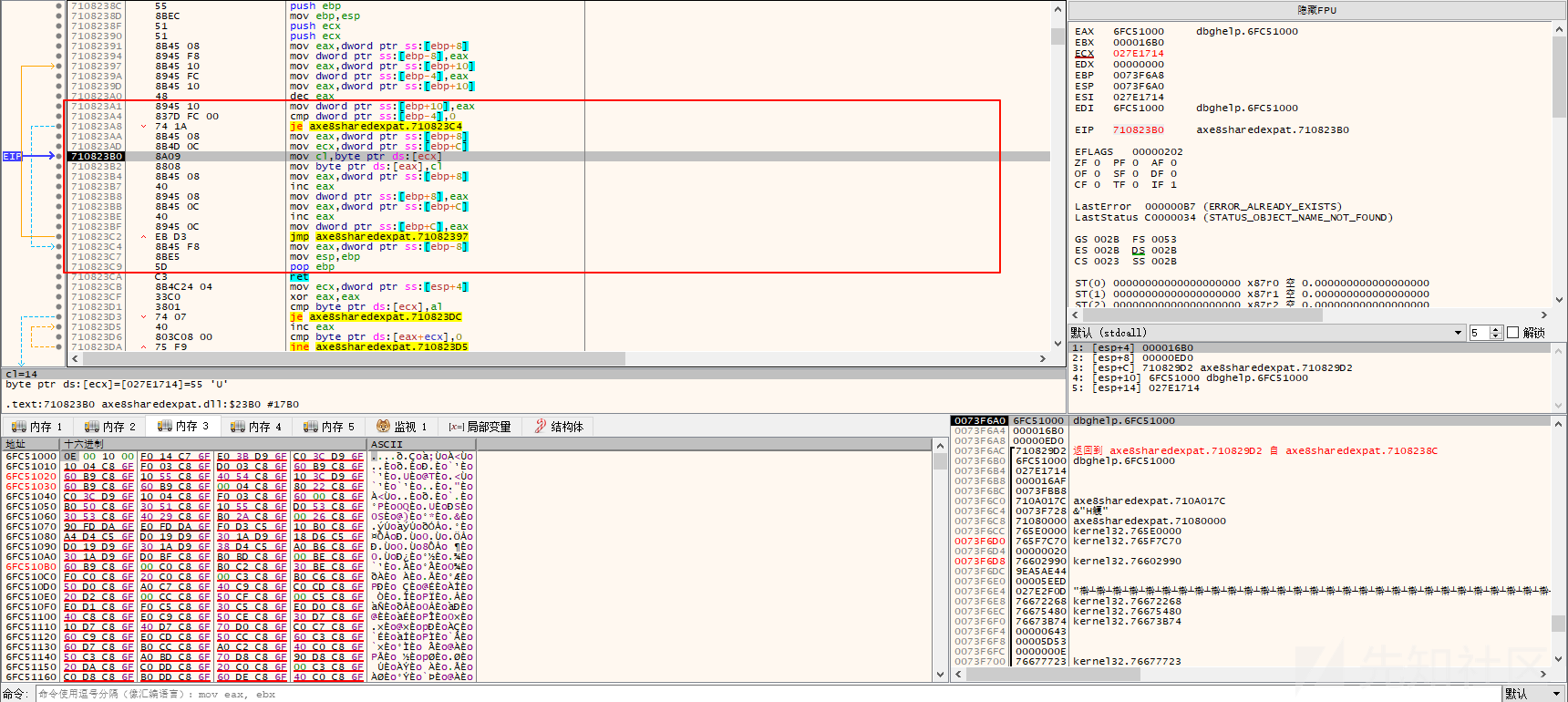Click the 隐藏FPU button above registers
The height and width of the screenshot is (702, 1568).
pyautogui.click(x=1316, y=10)
